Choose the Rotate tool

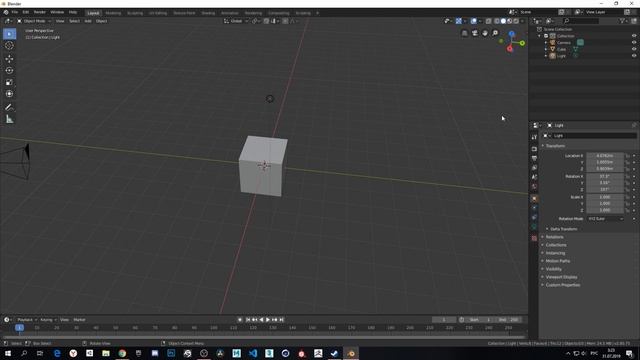pos(9,71)
